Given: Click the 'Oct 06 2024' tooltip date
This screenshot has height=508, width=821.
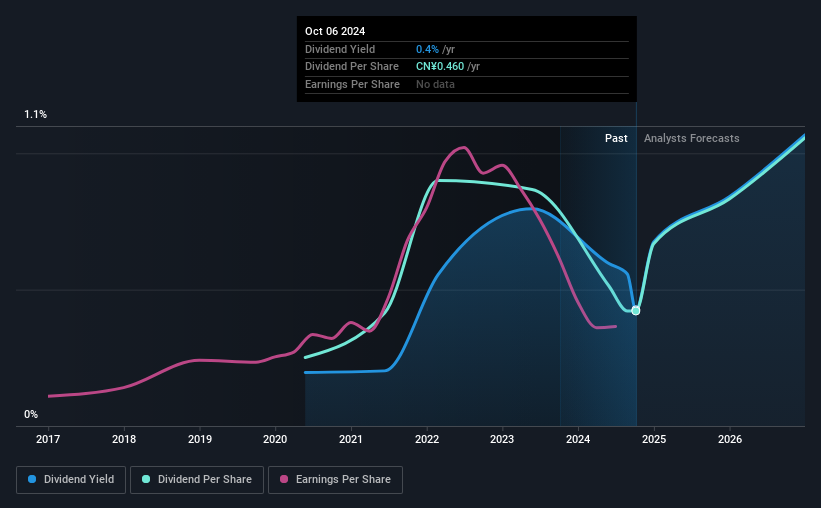Looking at the screenshot, I should tap(335, 31).
